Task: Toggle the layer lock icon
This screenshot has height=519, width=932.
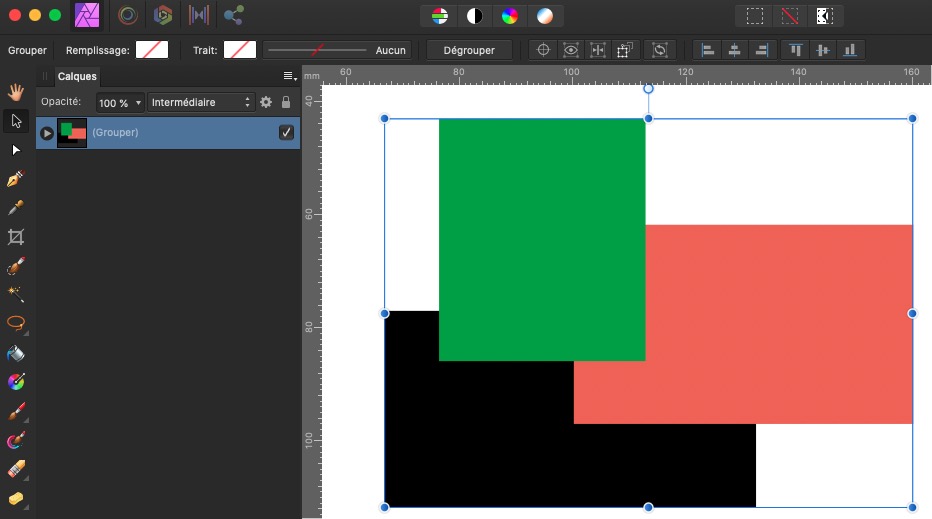Action: [286, 102]
